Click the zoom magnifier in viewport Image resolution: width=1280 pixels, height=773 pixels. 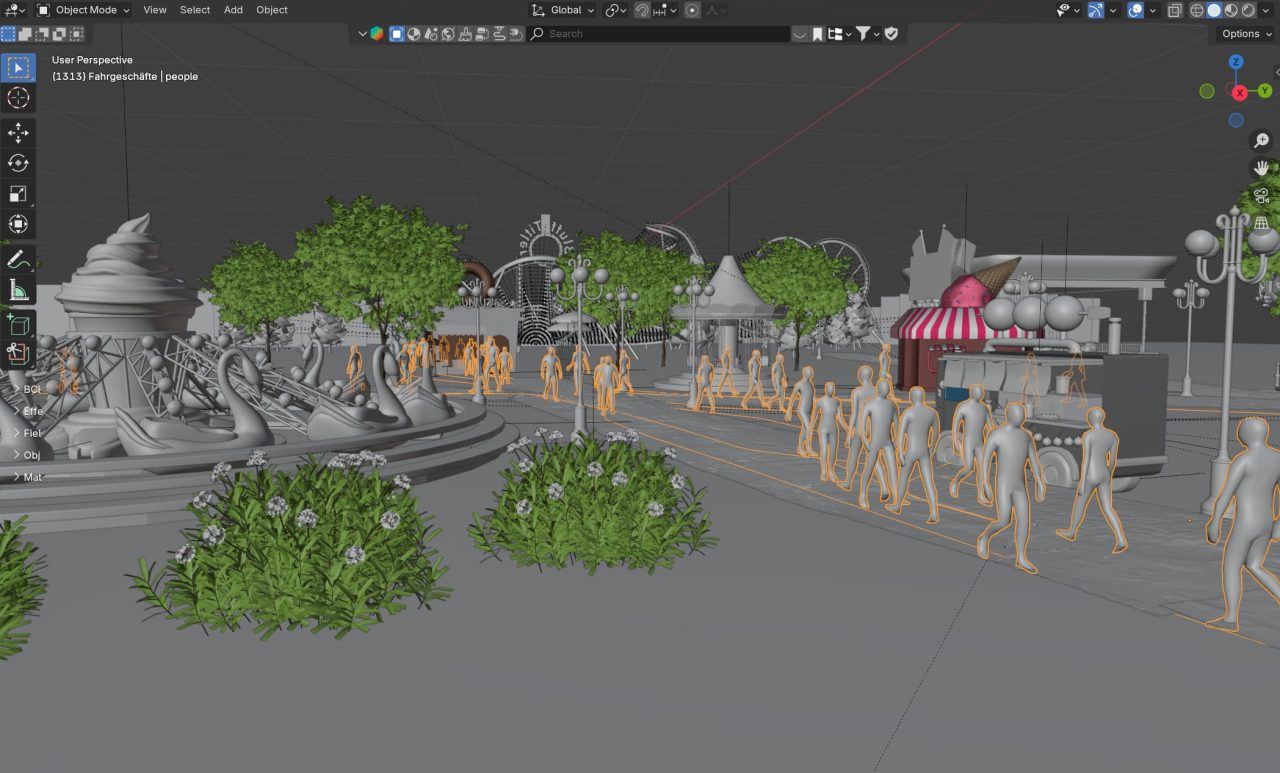1262,141
